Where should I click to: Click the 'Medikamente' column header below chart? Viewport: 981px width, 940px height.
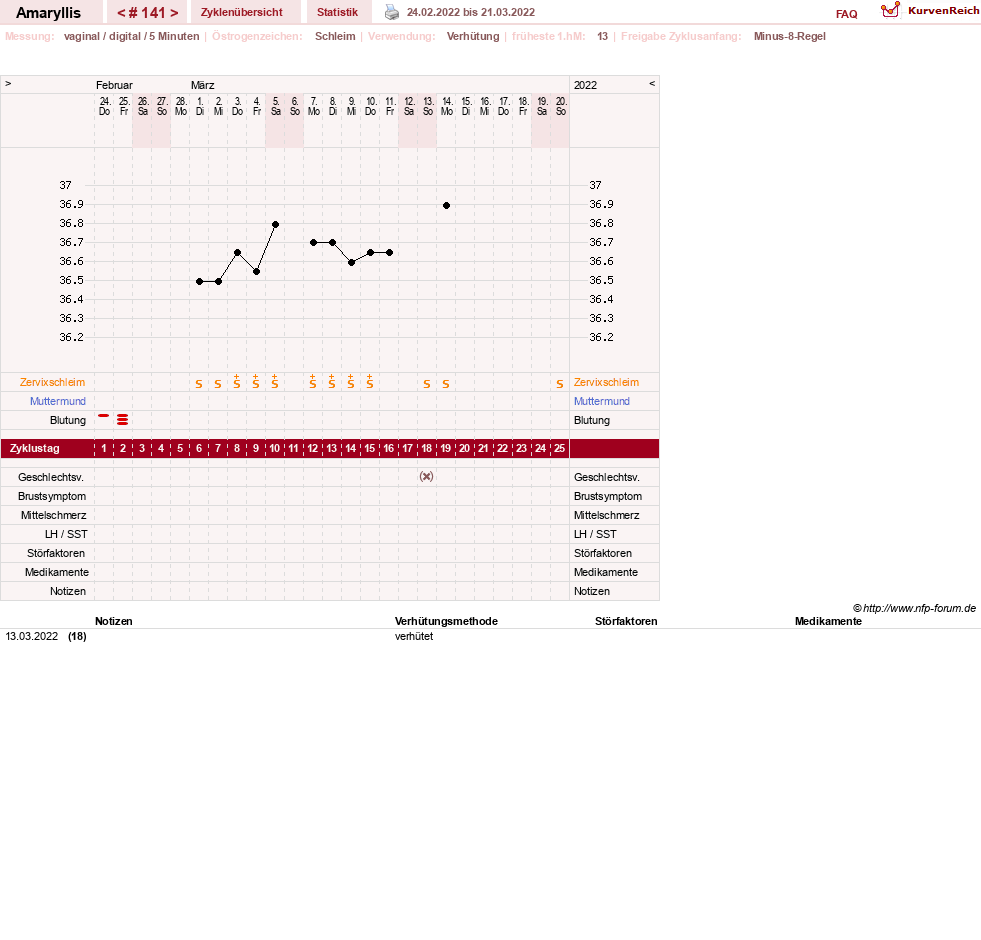[x=828, y=621]
